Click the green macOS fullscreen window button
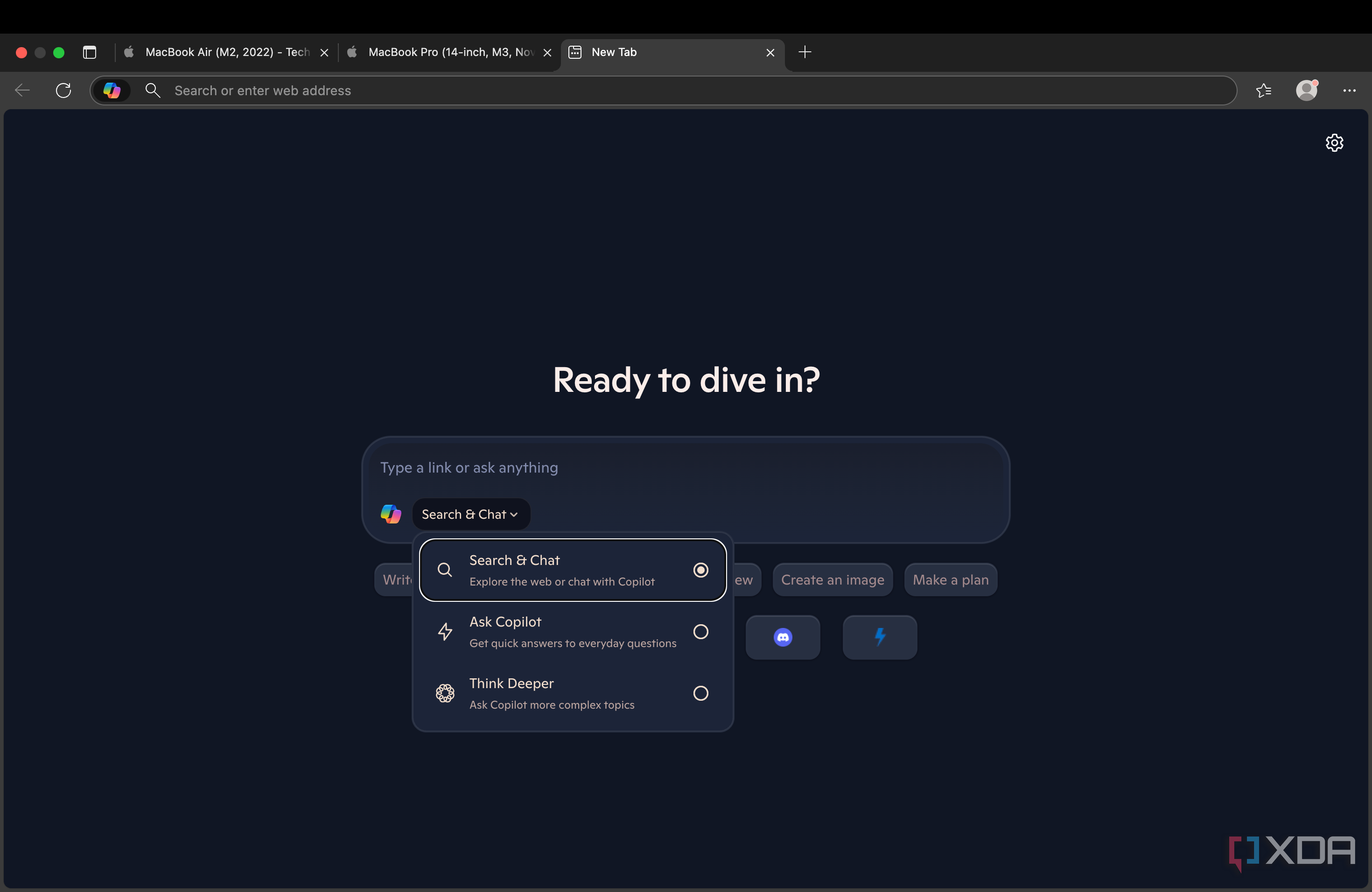Viewport: 1372px width, 892px height. click(x=59, y=52)
